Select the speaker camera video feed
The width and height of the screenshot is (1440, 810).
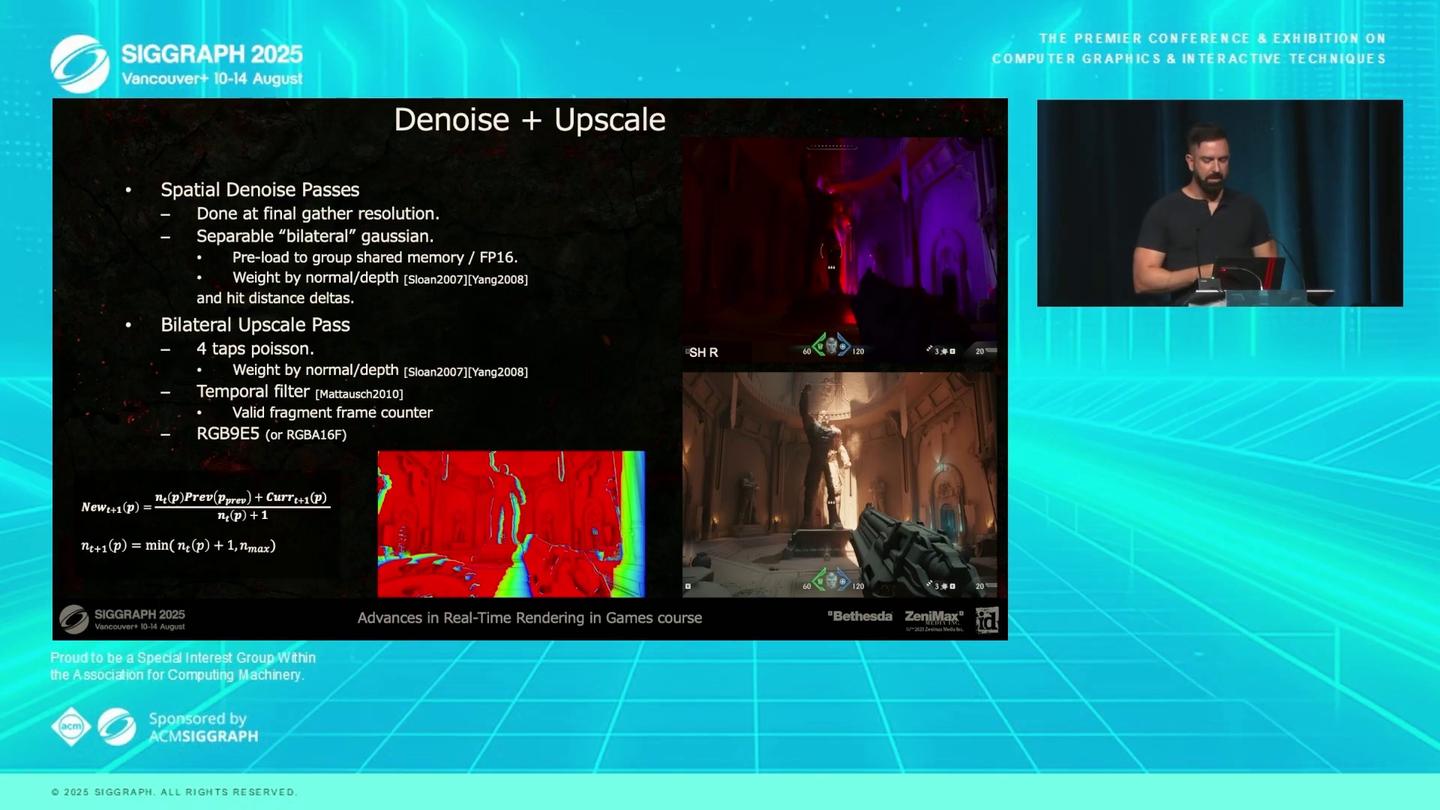[1219, 203]
